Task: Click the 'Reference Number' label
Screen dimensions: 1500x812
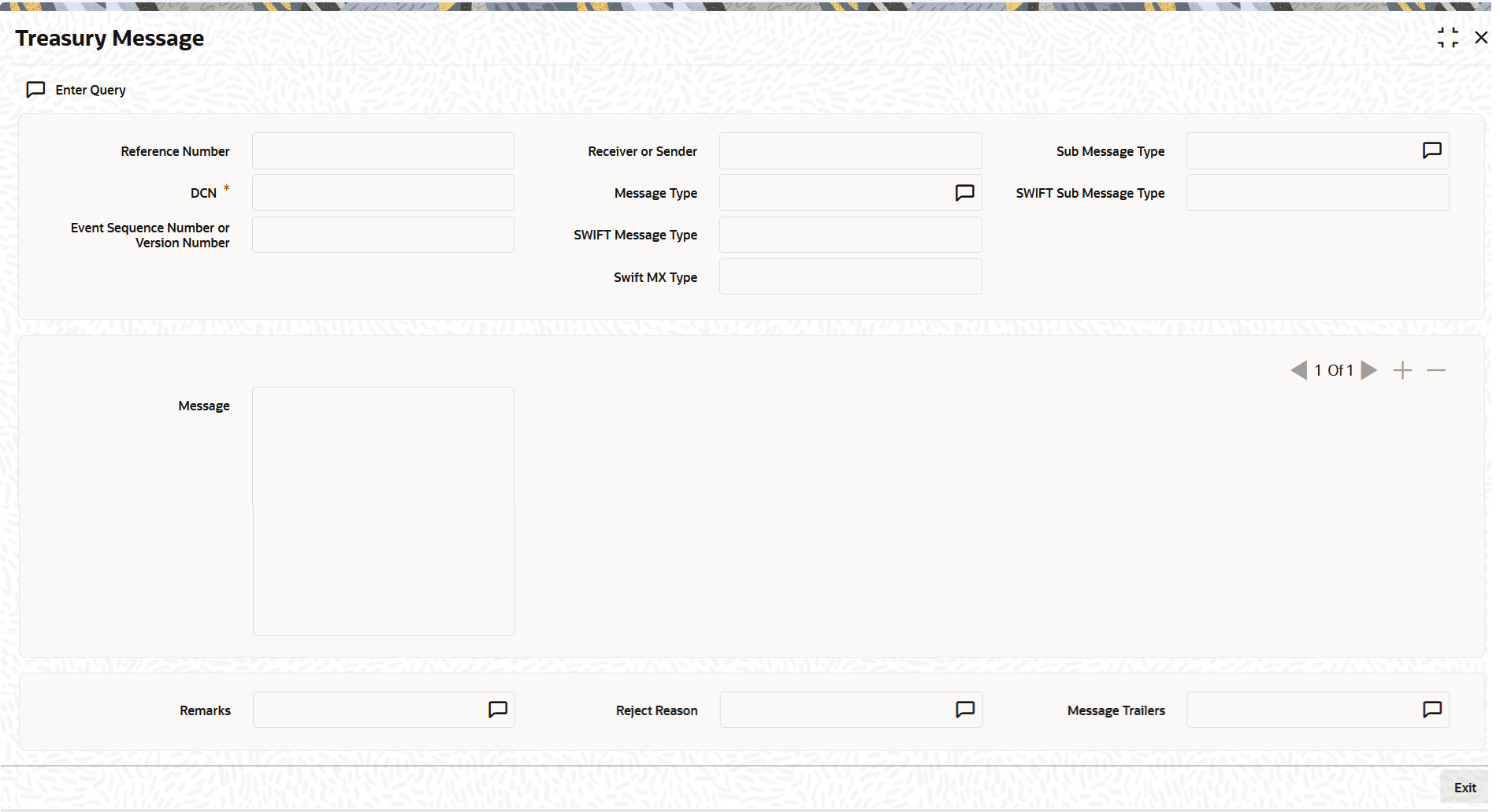Action: [175, 151]
